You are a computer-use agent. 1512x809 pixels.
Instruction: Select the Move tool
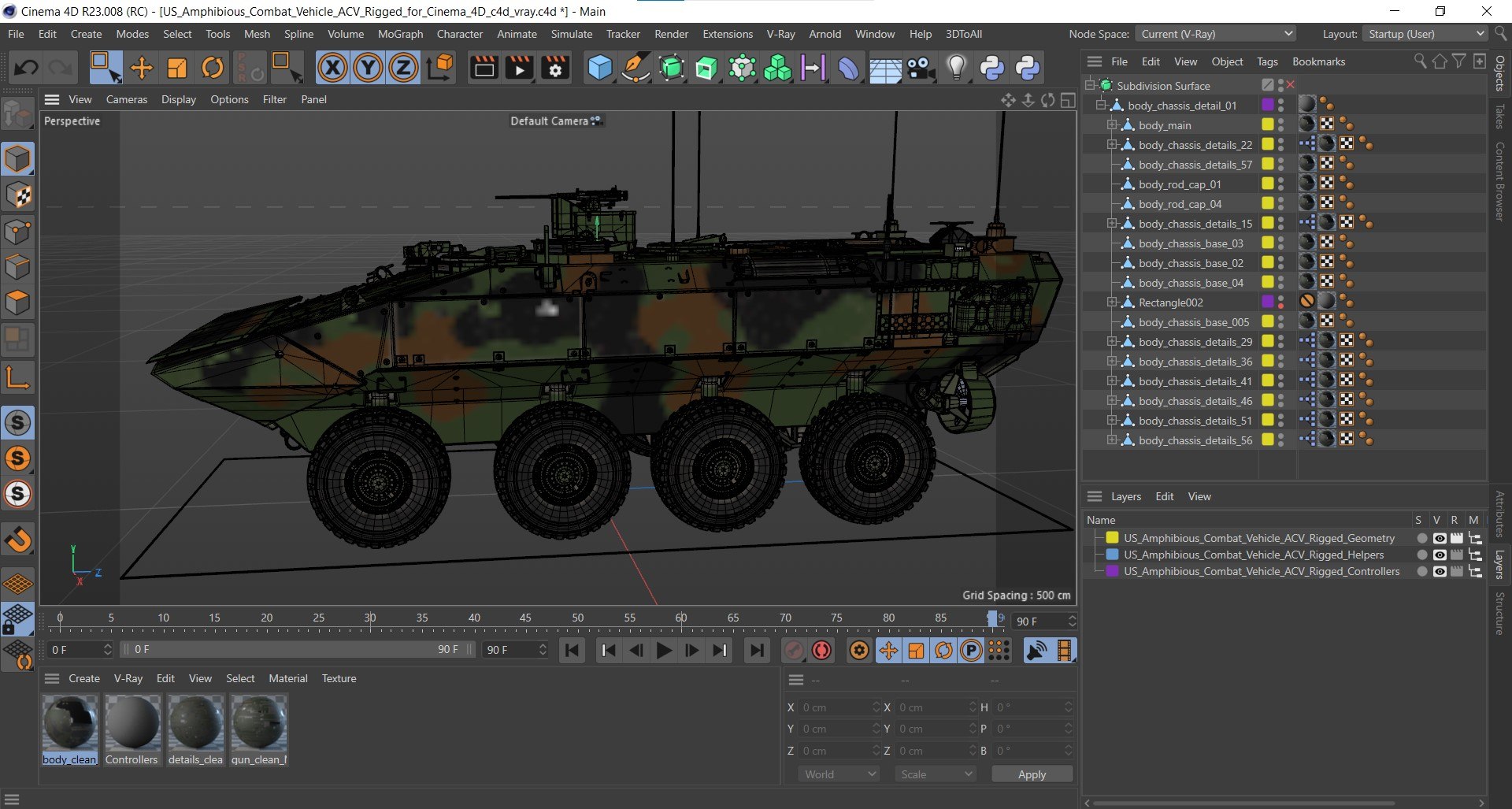click(x=142, y=68)
